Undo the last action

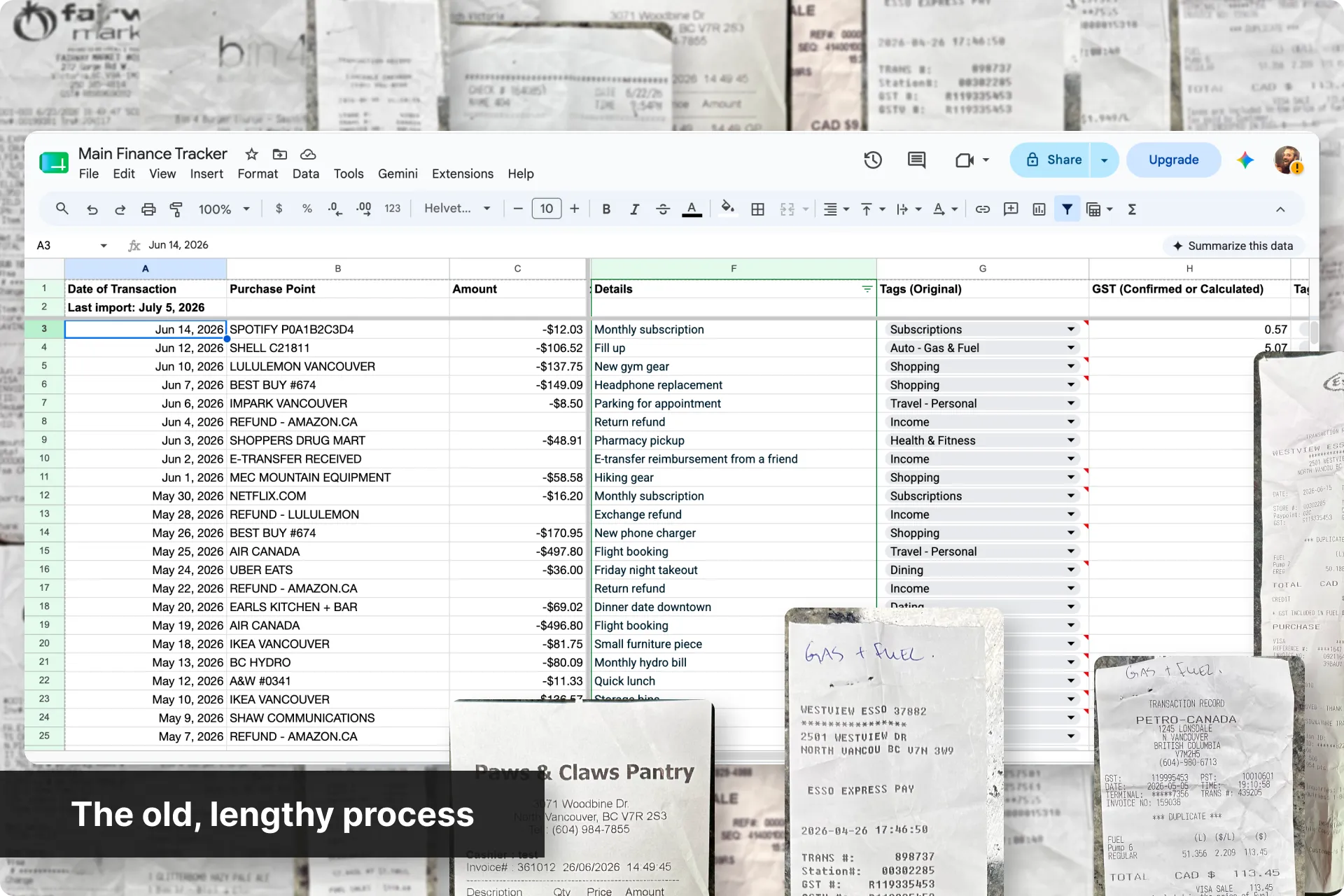tap(92, 209)
